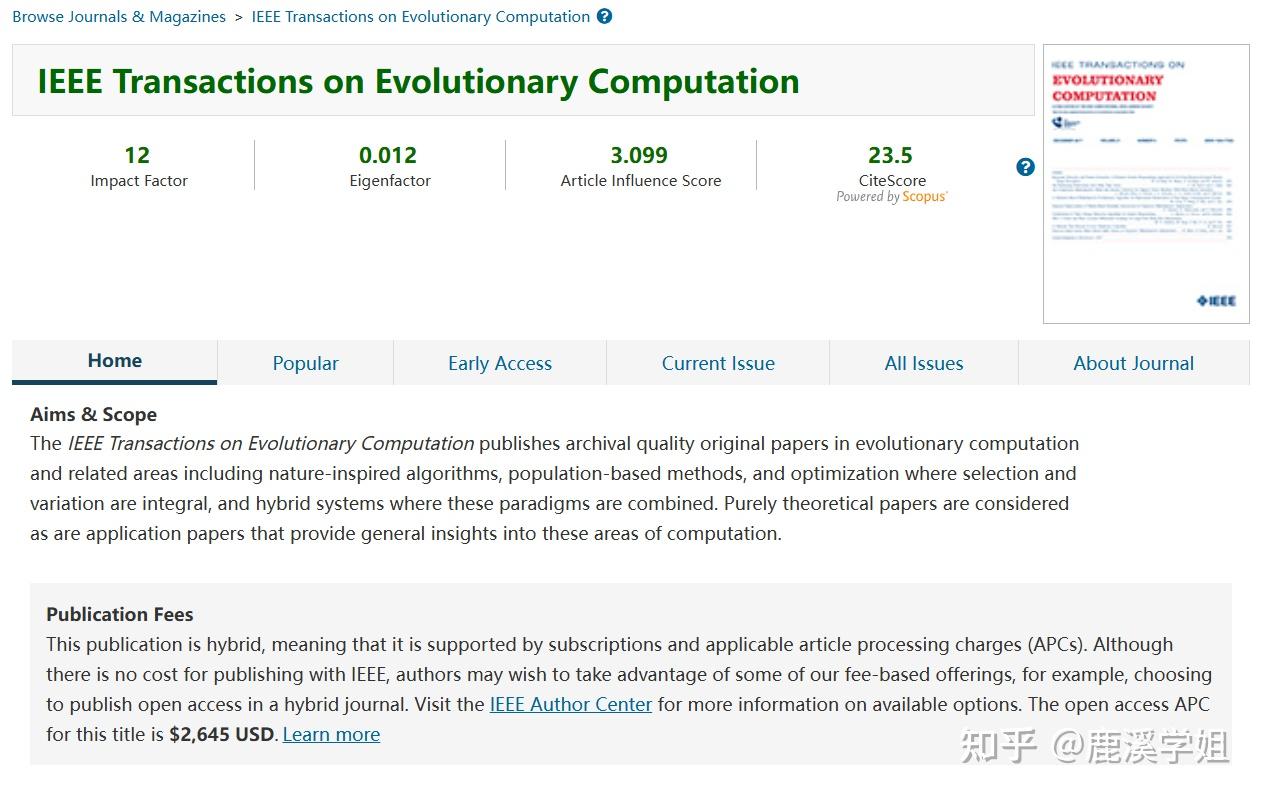Click the IEEE logo on the cover

pyautogui.click(x=1215, y=300)
